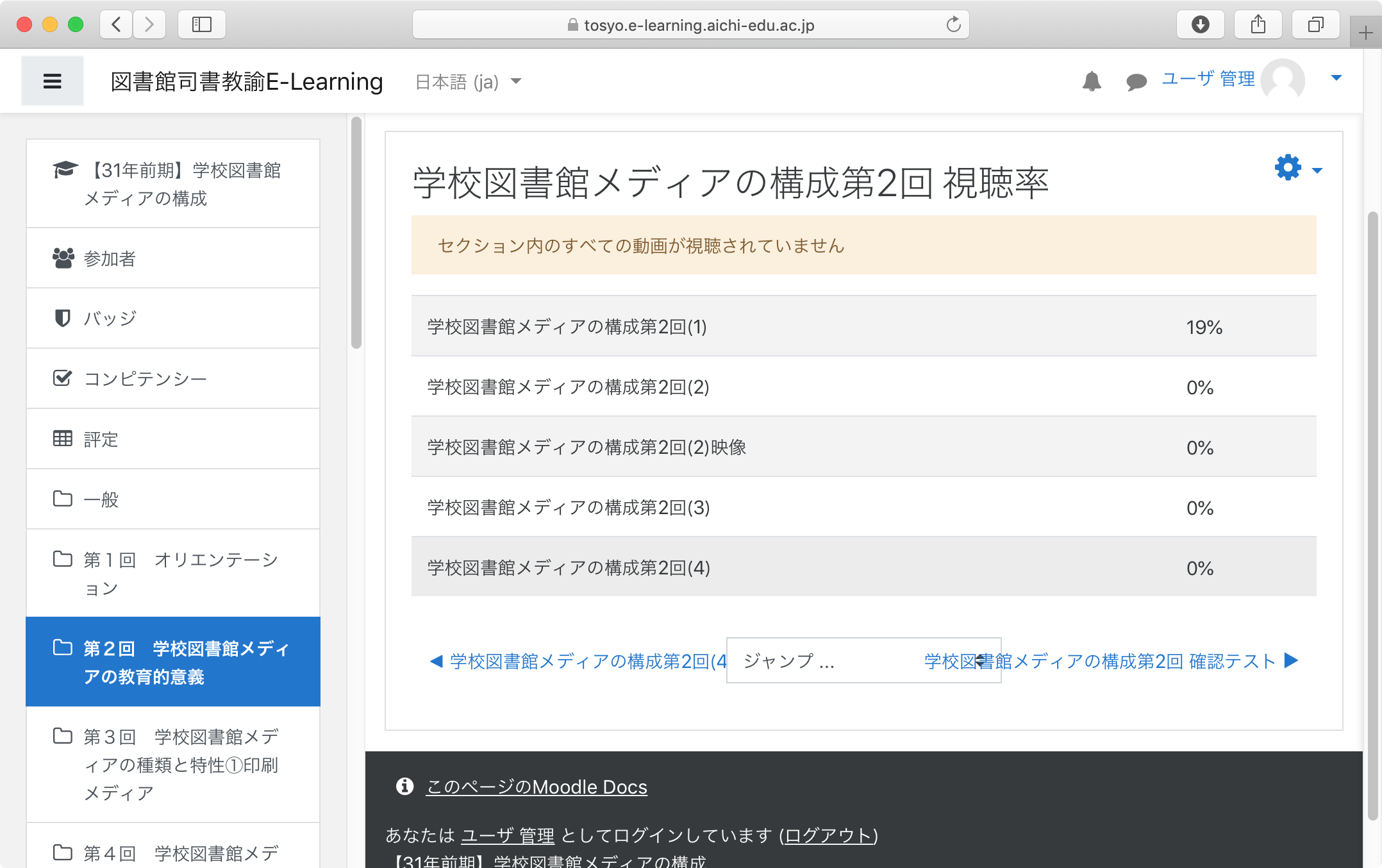Screen dimensions: 1382x868
Task: Expand the user menu dropdown arrow
Action: (x=1336, y=78)
